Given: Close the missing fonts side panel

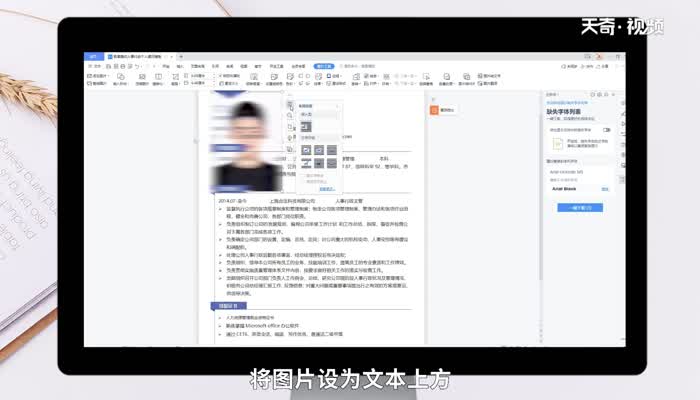Looking at the screenshot, I should pos(613,95).
